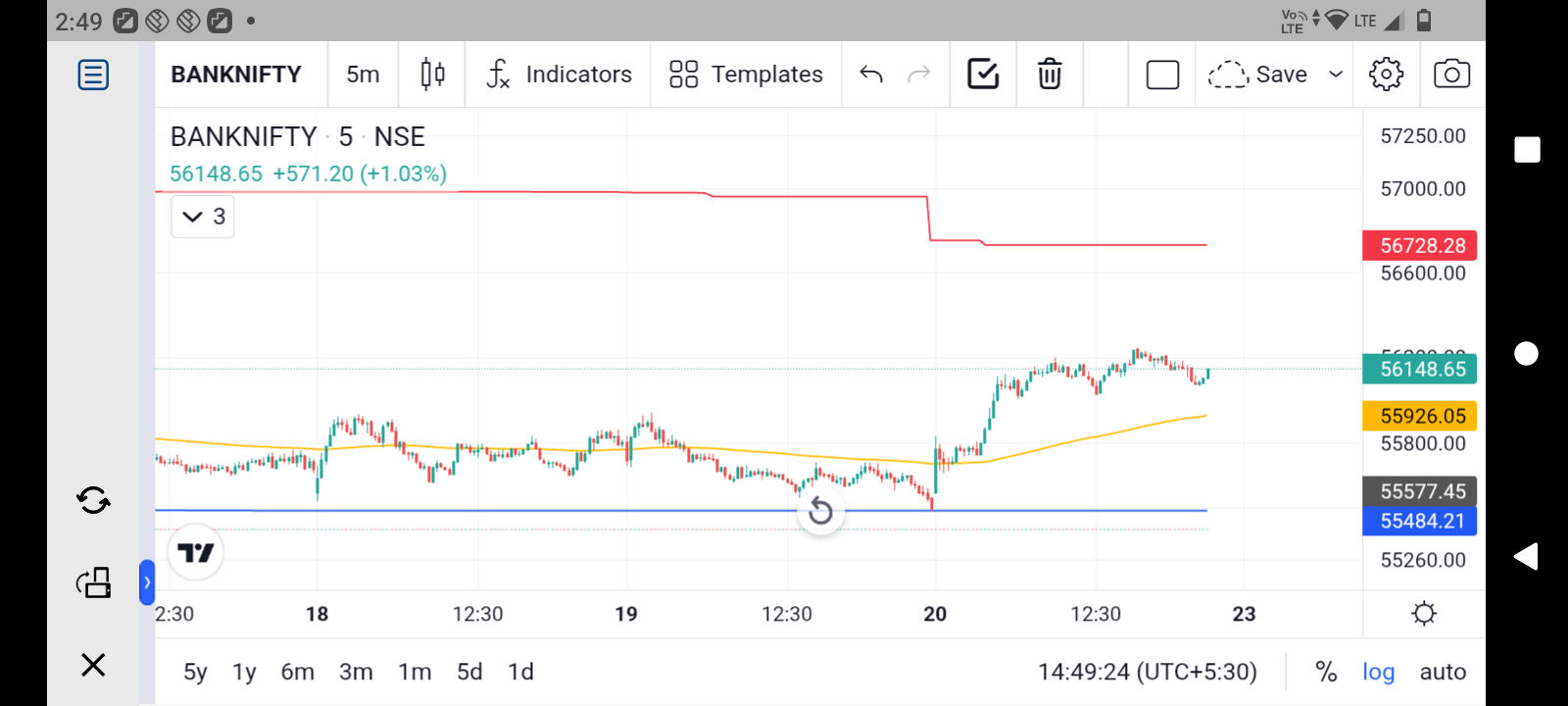The image size is (1568, 706).
Task: Click the red 56728.28 price label
Action: point(1420,245)
